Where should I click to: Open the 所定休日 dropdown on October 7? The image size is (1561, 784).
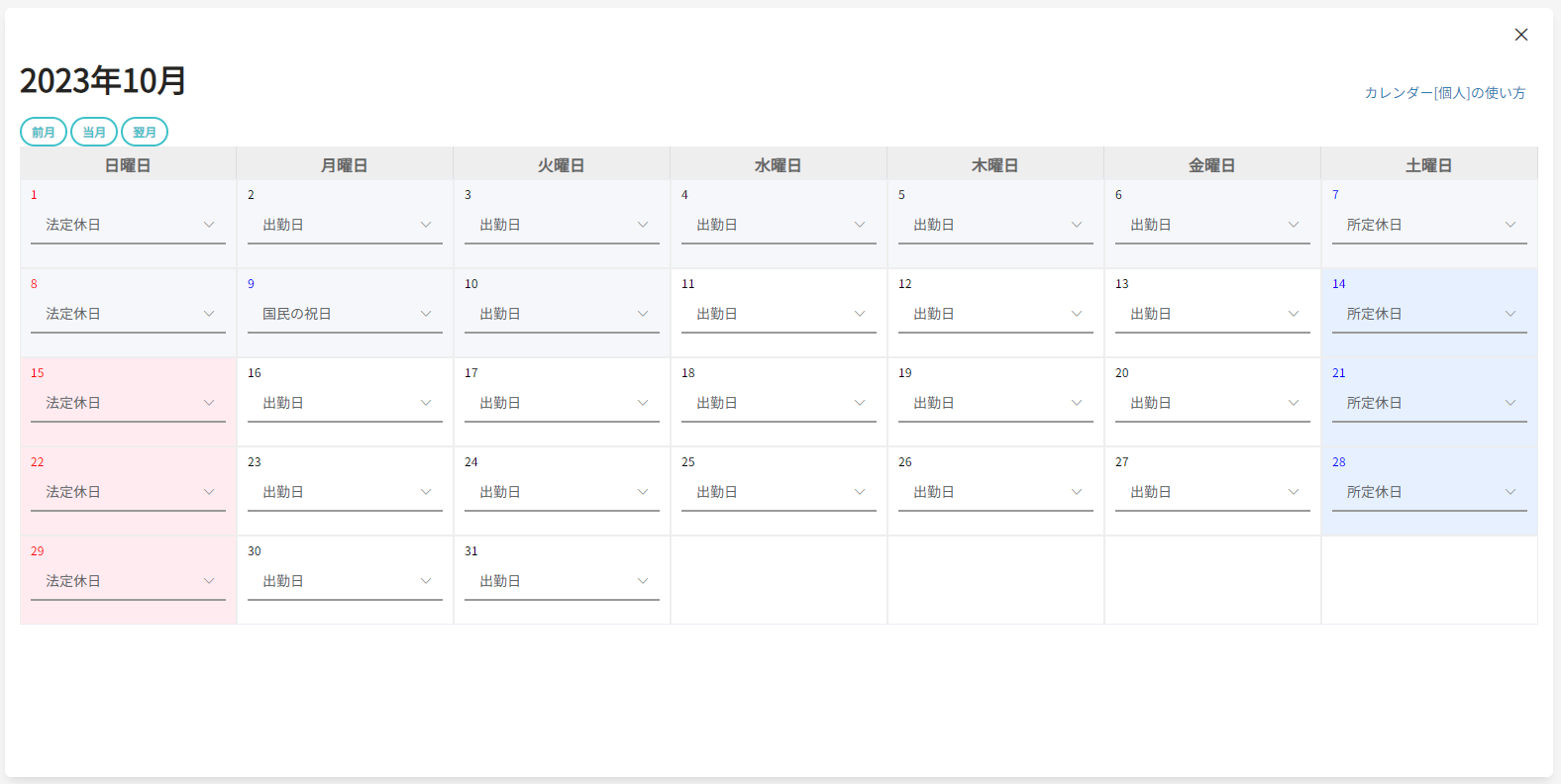1428,226
